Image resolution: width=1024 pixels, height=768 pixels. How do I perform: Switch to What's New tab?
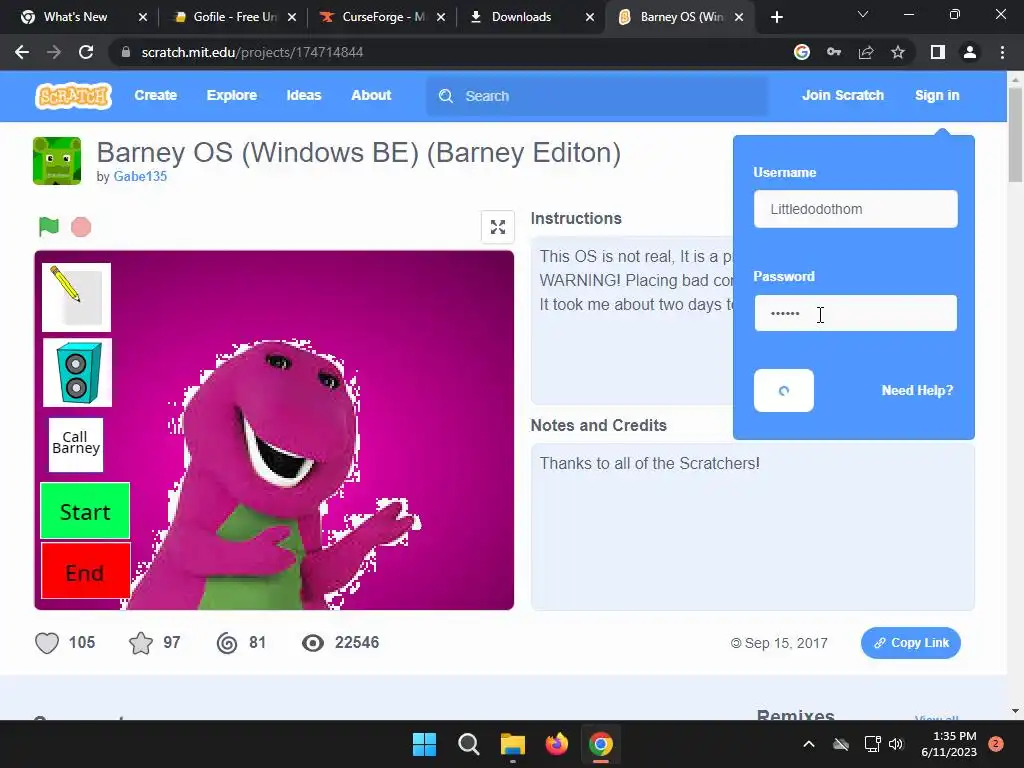click(x=75, y=17)
